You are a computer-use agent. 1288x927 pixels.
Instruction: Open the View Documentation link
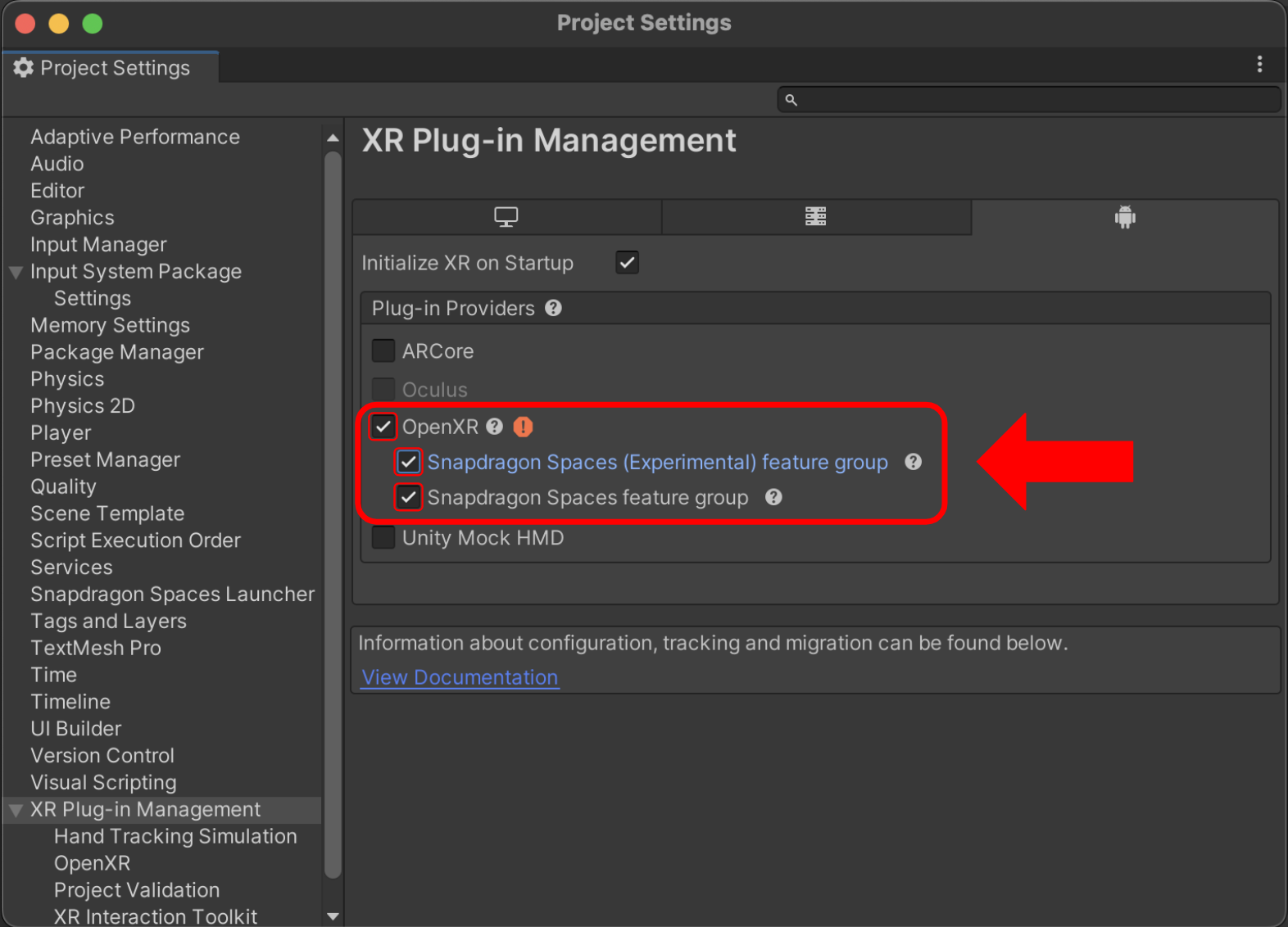460,677
